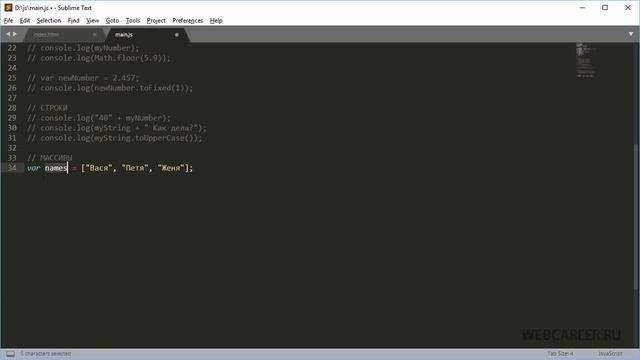Viewport: 640px width, 360px height.
Task: Click '5 characters selected' status text
Action: [46, 353]
